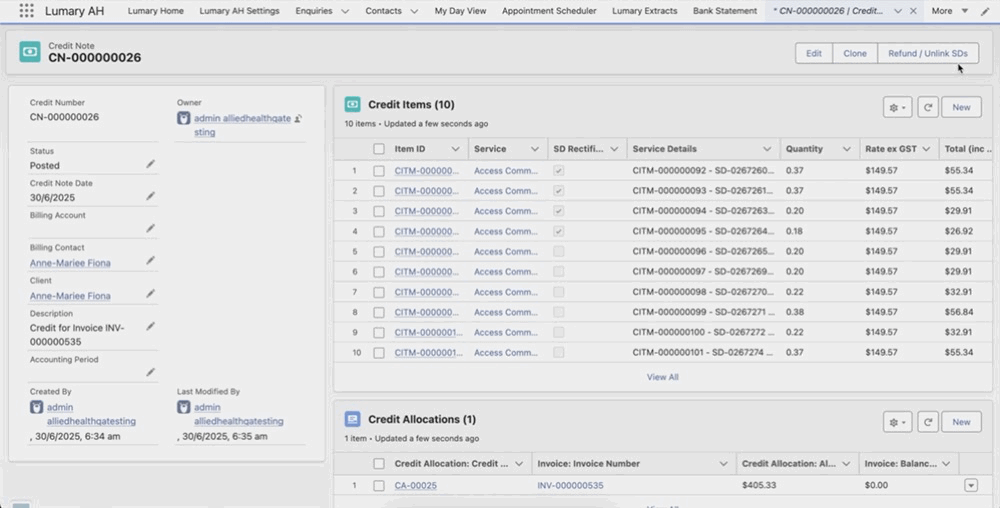The height and width of the screenshot is (508, 1000).
Task: Expand Enquiries tab dropdown chevron
Action: click(x=345, y=11)
